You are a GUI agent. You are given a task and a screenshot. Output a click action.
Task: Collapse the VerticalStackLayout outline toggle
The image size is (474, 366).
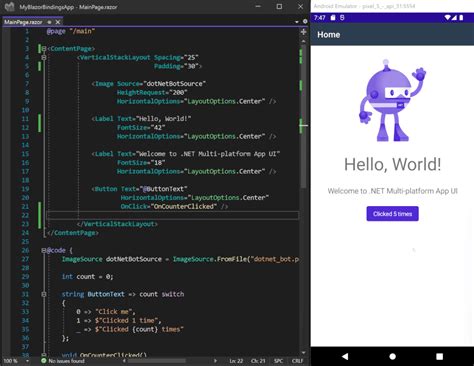point(44,57)
